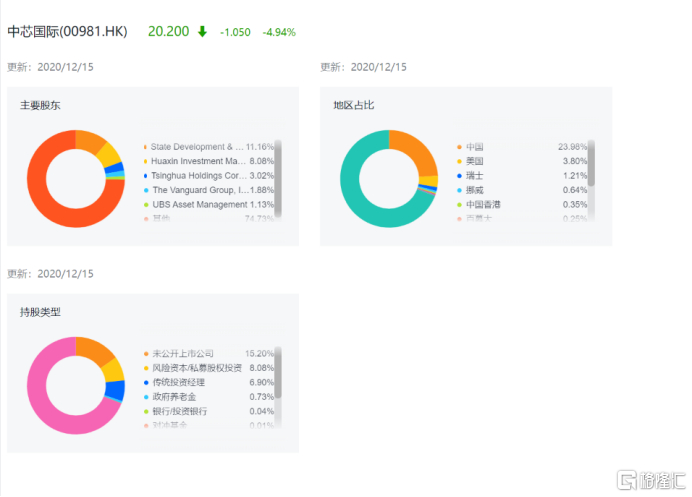This screenshot has height=497, width=692.
Task: Click the 地区占比 legend scrollbar
Action: (x=591, y=163)
